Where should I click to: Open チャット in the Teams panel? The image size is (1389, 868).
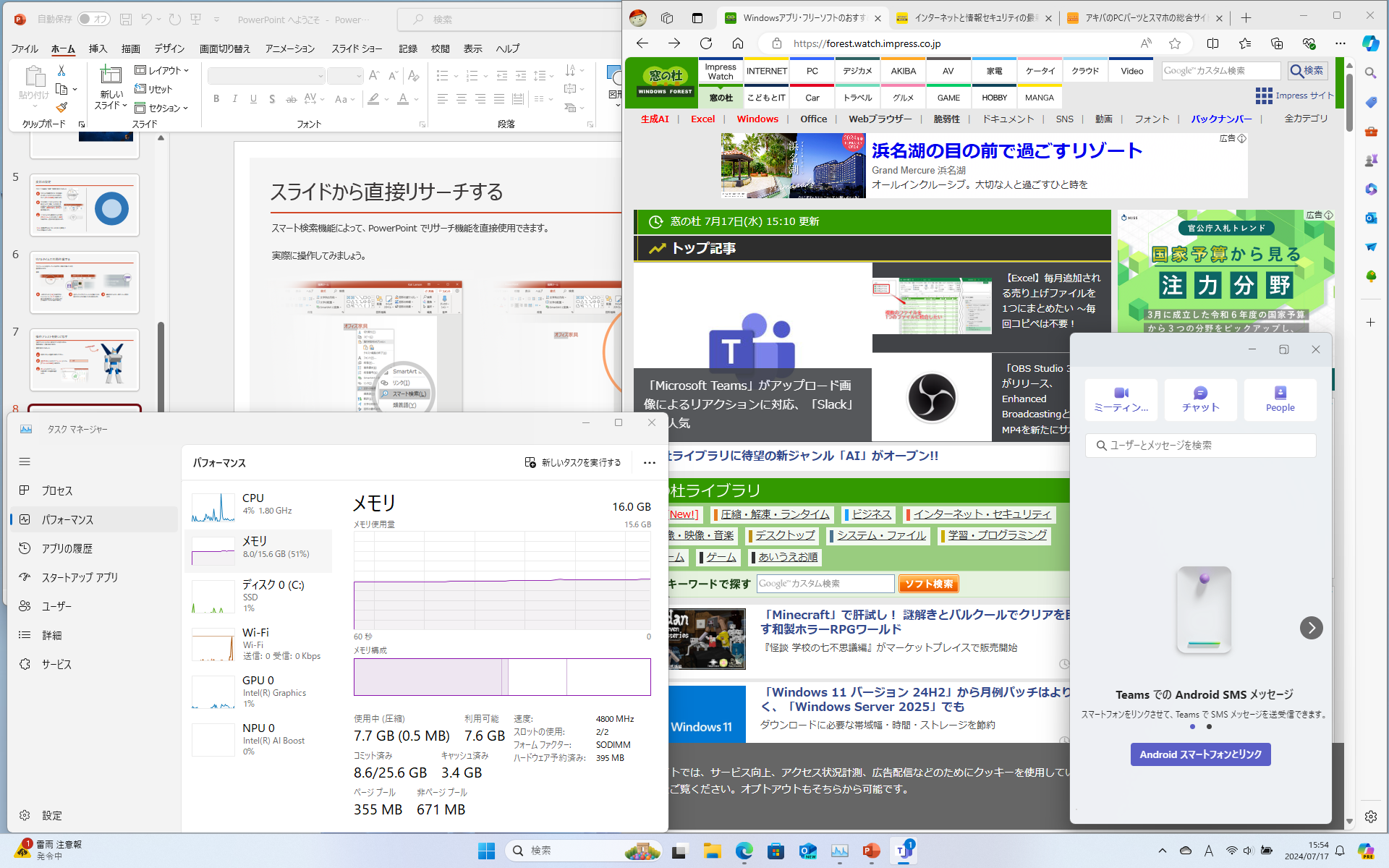click(x=1199, y=399)
